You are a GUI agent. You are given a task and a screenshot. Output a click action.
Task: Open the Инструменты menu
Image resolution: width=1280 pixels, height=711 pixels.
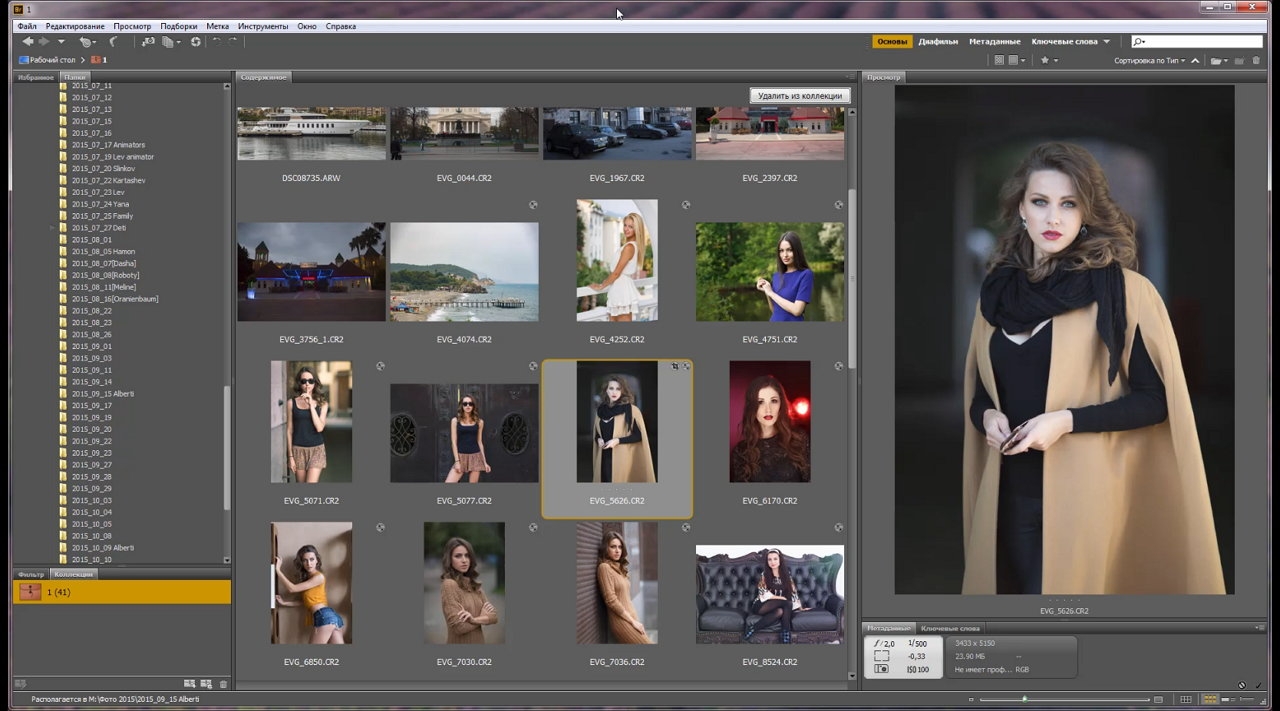(263, 26)
